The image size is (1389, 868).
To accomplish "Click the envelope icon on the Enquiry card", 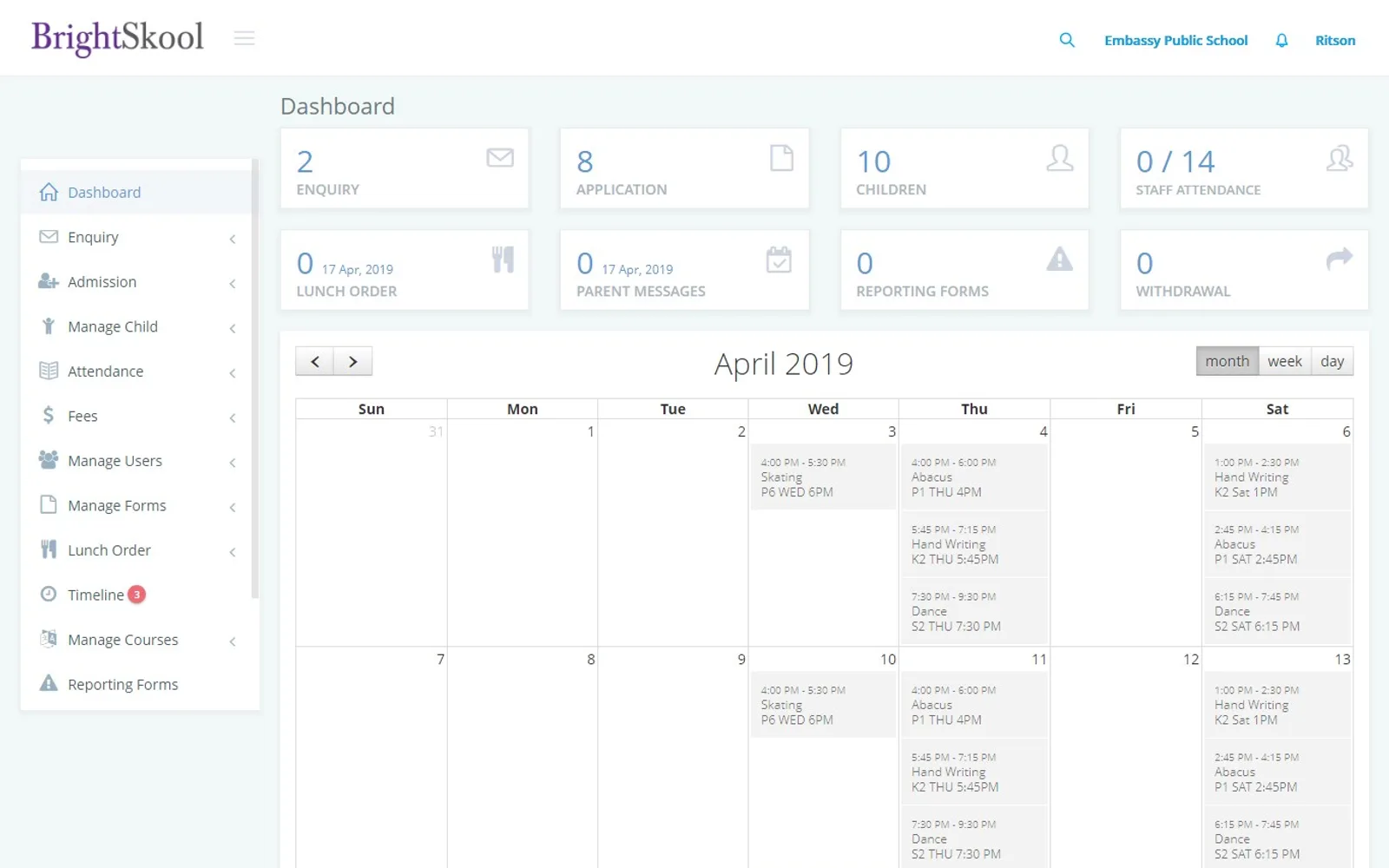I will click(500, 158).
